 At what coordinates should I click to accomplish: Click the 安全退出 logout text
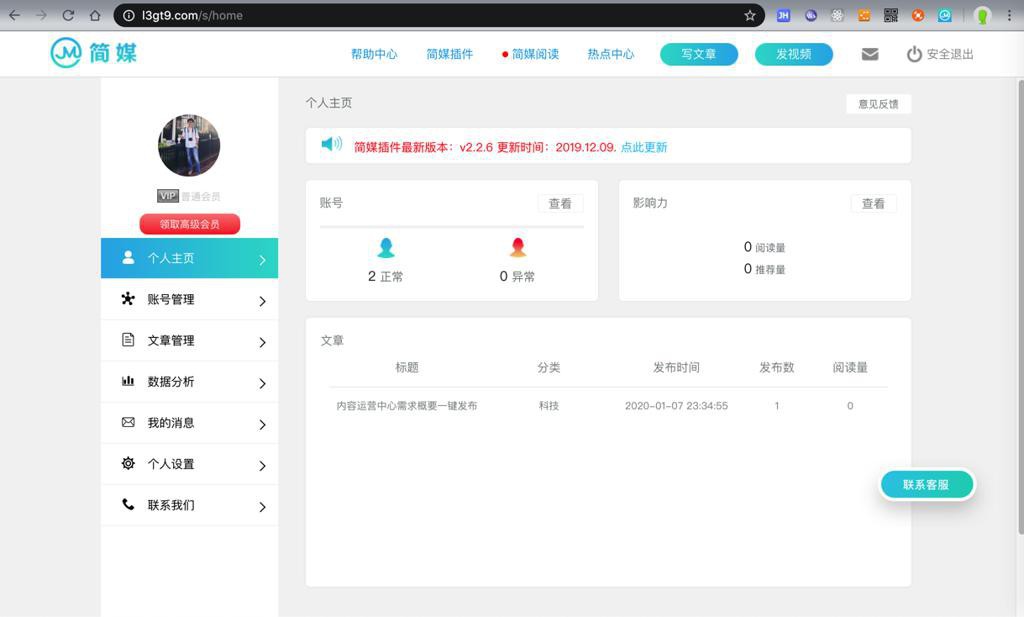950,54
